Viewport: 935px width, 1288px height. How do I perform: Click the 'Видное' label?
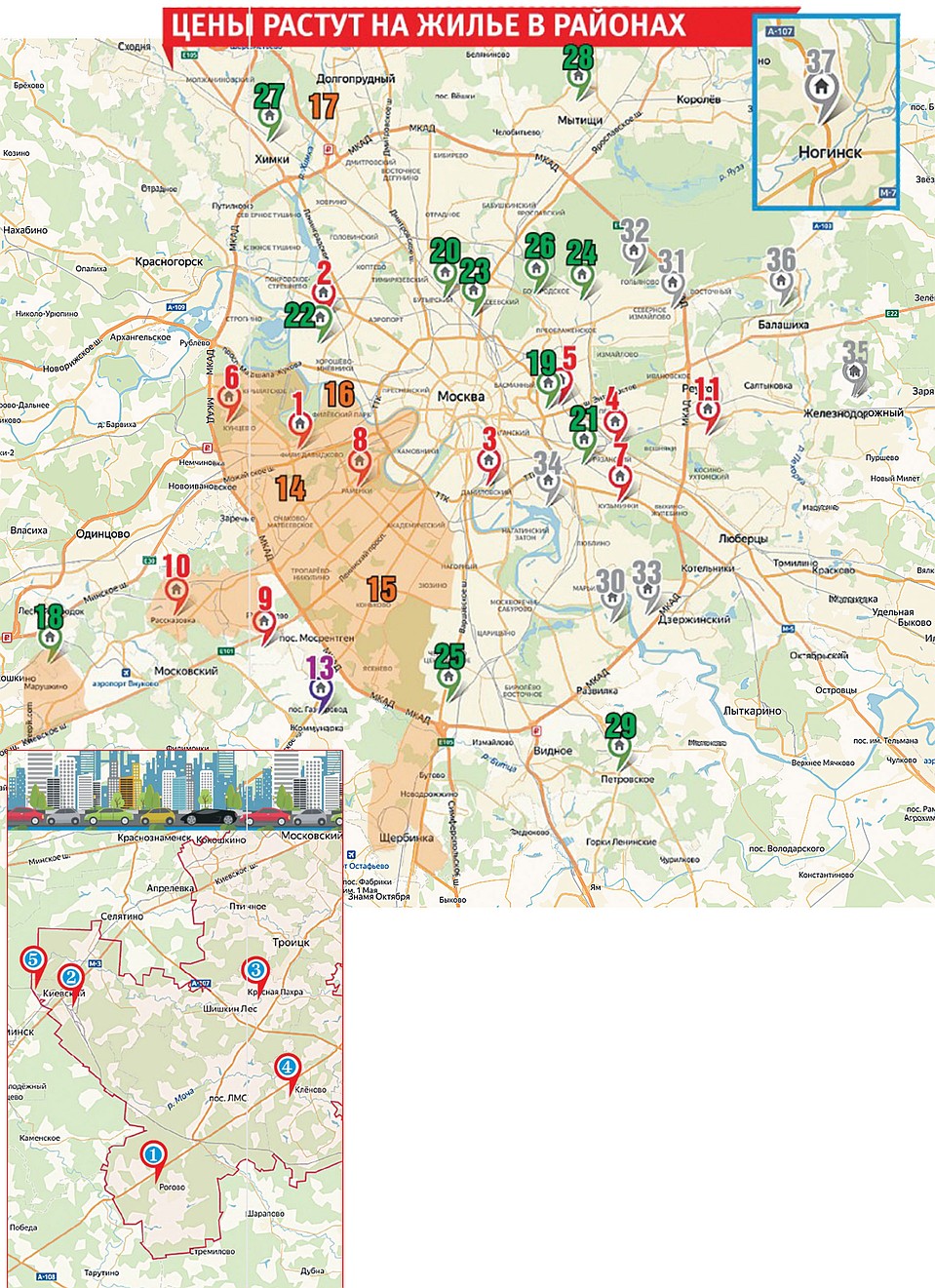tap(552, 751)
